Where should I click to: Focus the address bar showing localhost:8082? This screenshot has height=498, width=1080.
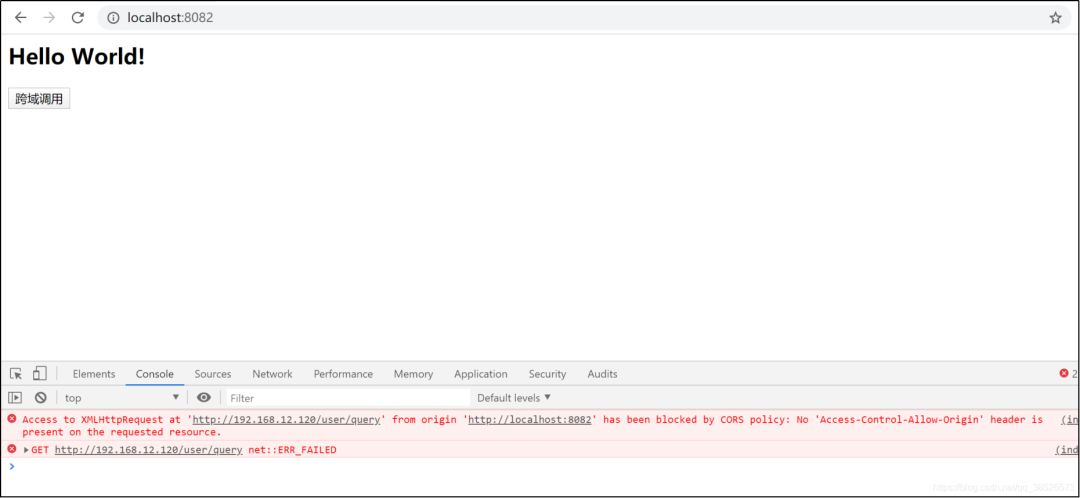(585, 18)
